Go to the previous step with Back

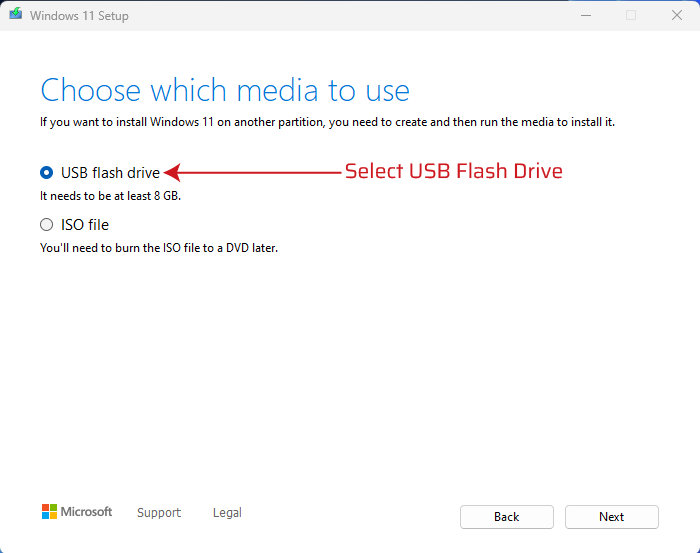click(x=507, y=517)
